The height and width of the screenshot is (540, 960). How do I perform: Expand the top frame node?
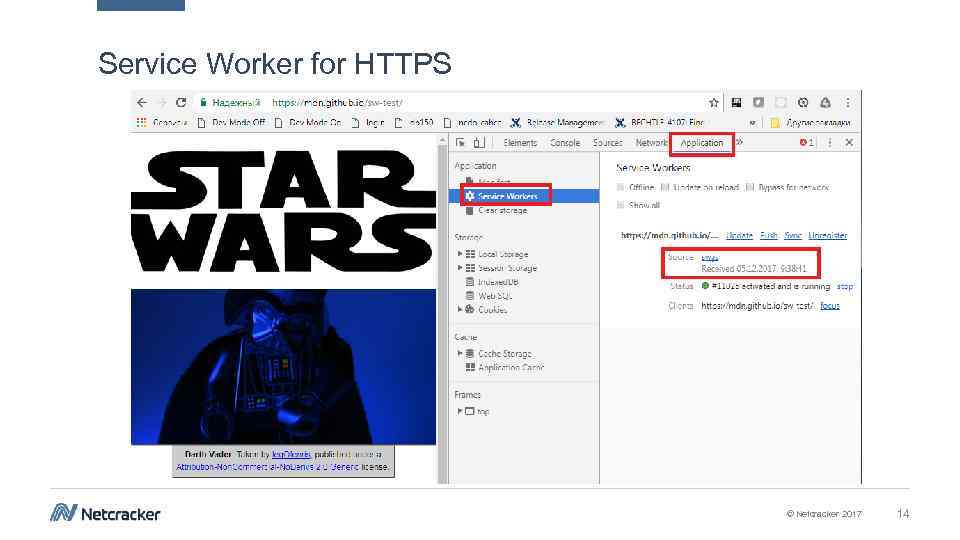click(x=460, y=411)
